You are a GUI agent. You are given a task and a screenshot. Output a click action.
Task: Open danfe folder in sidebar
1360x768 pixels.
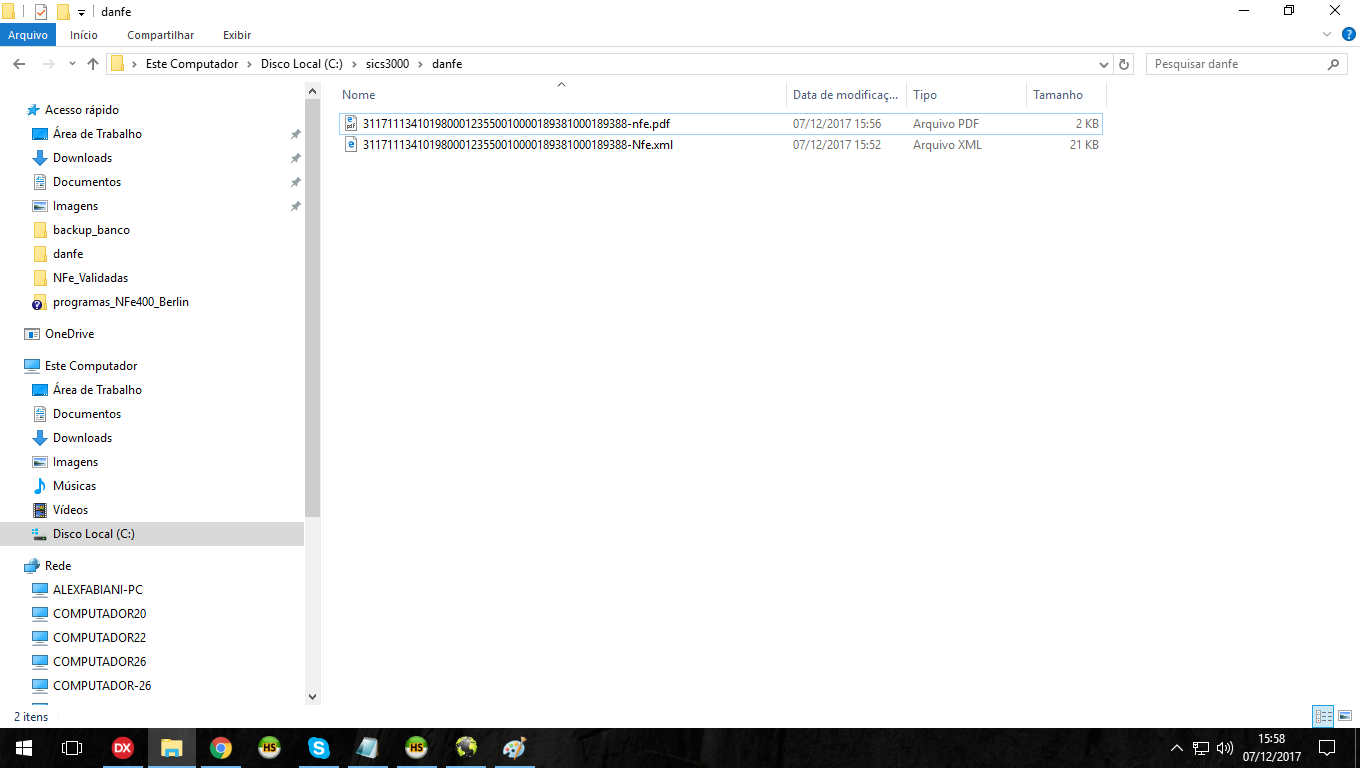(x=68, y=254)
